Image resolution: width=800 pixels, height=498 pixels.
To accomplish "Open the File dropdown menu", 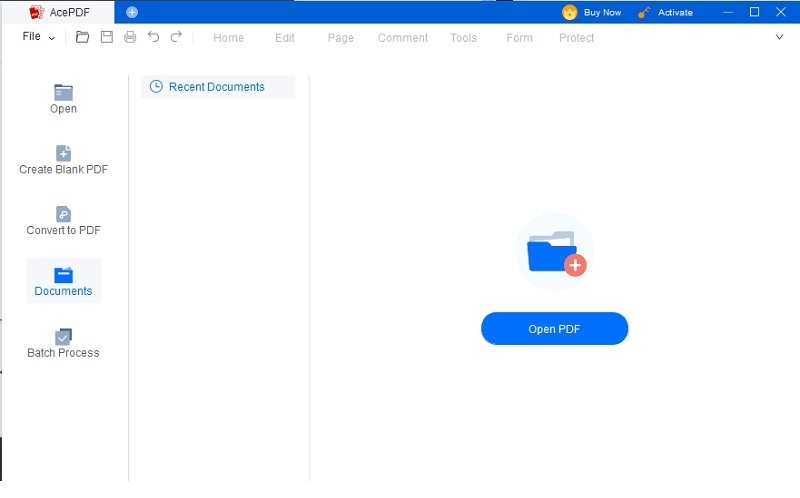I will [38, 37].
